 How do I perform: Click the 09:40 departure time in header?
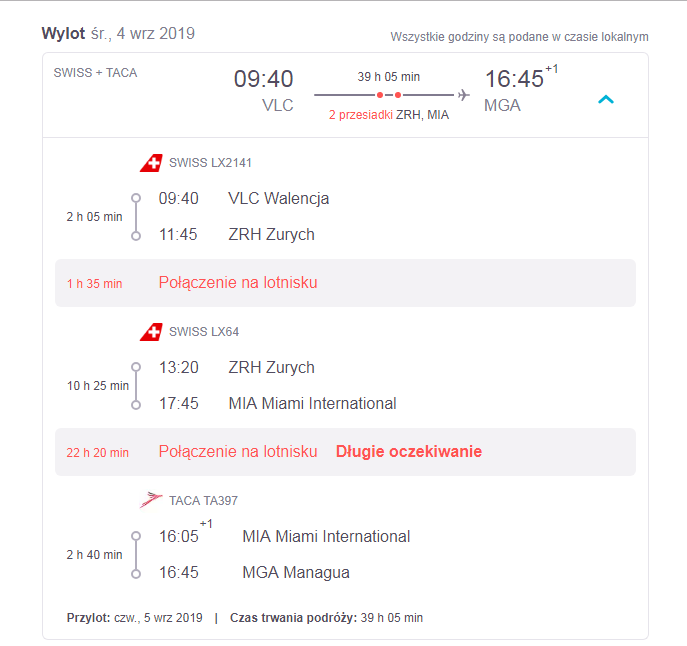(x=263, y=79)
